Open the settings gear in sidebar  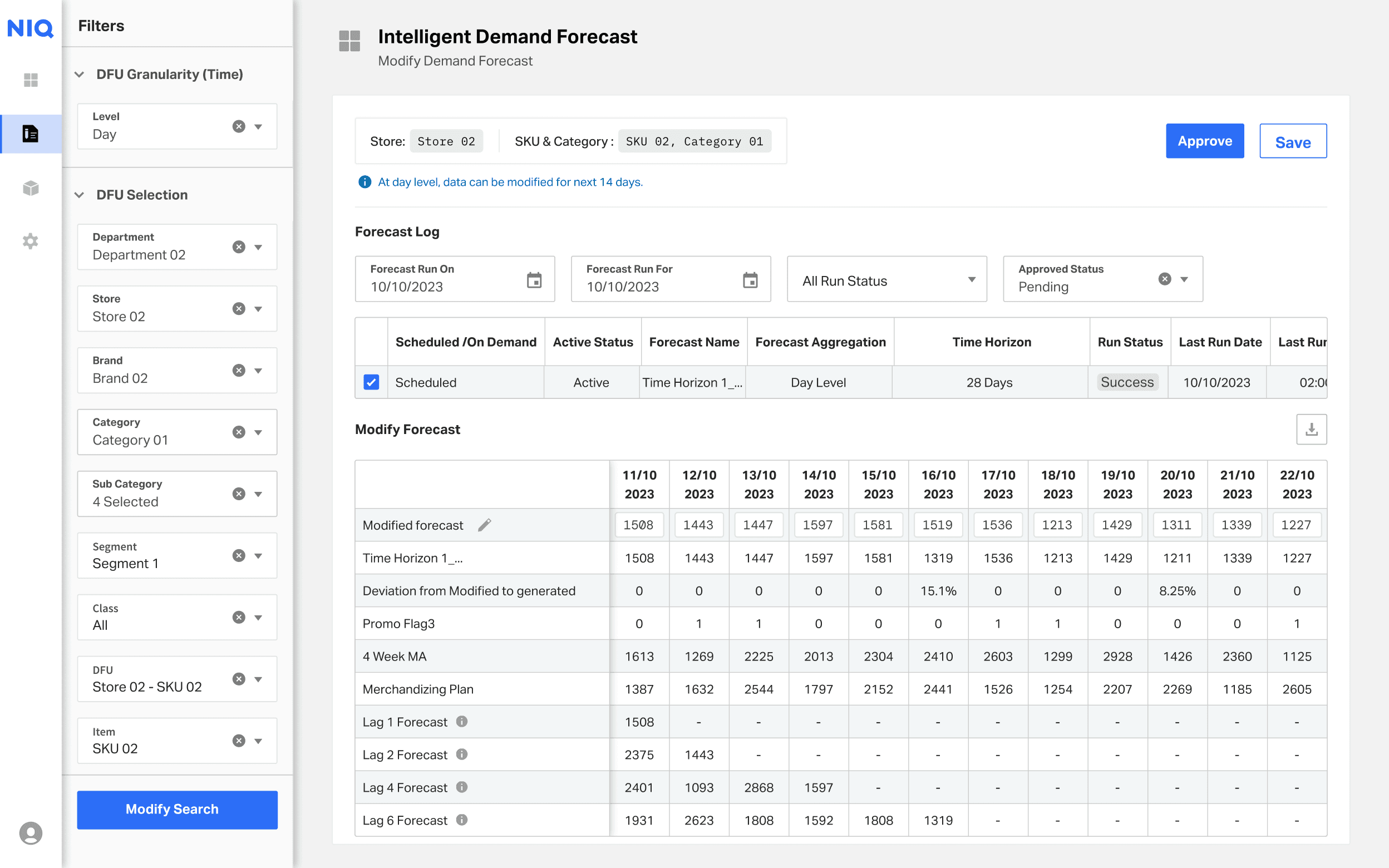[x=31, y=241]
